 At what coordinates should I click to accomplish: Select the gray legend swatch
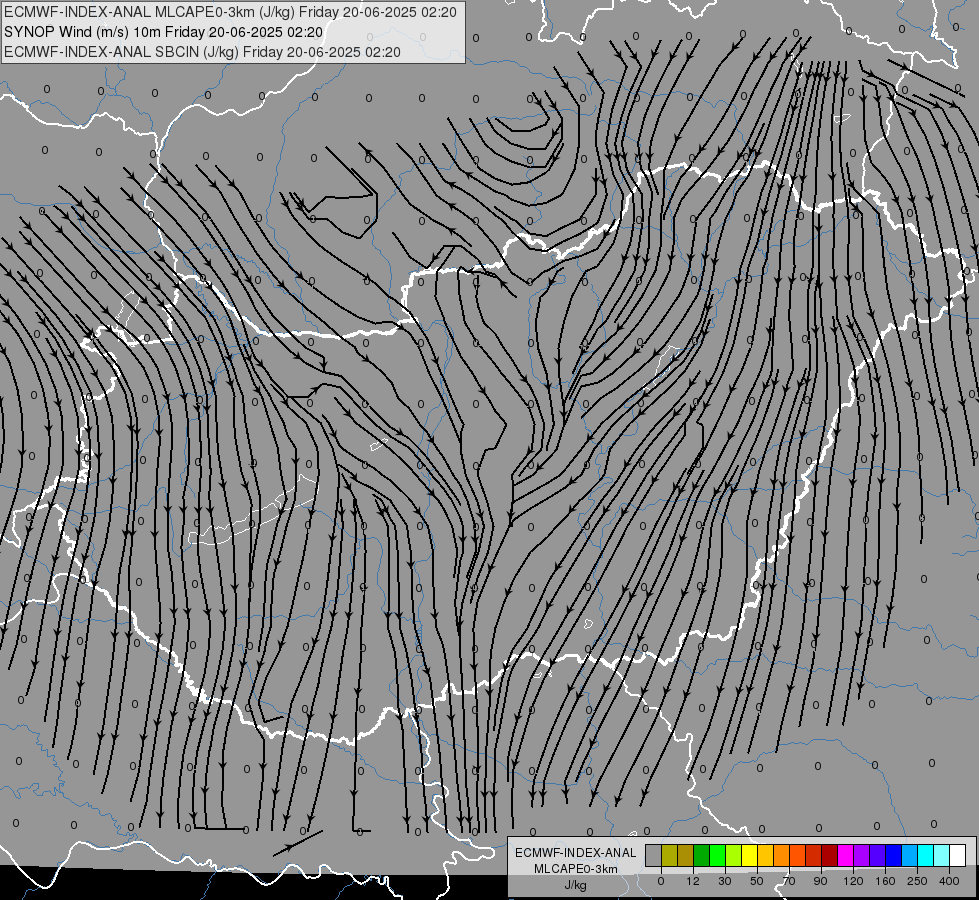(653, 855)
